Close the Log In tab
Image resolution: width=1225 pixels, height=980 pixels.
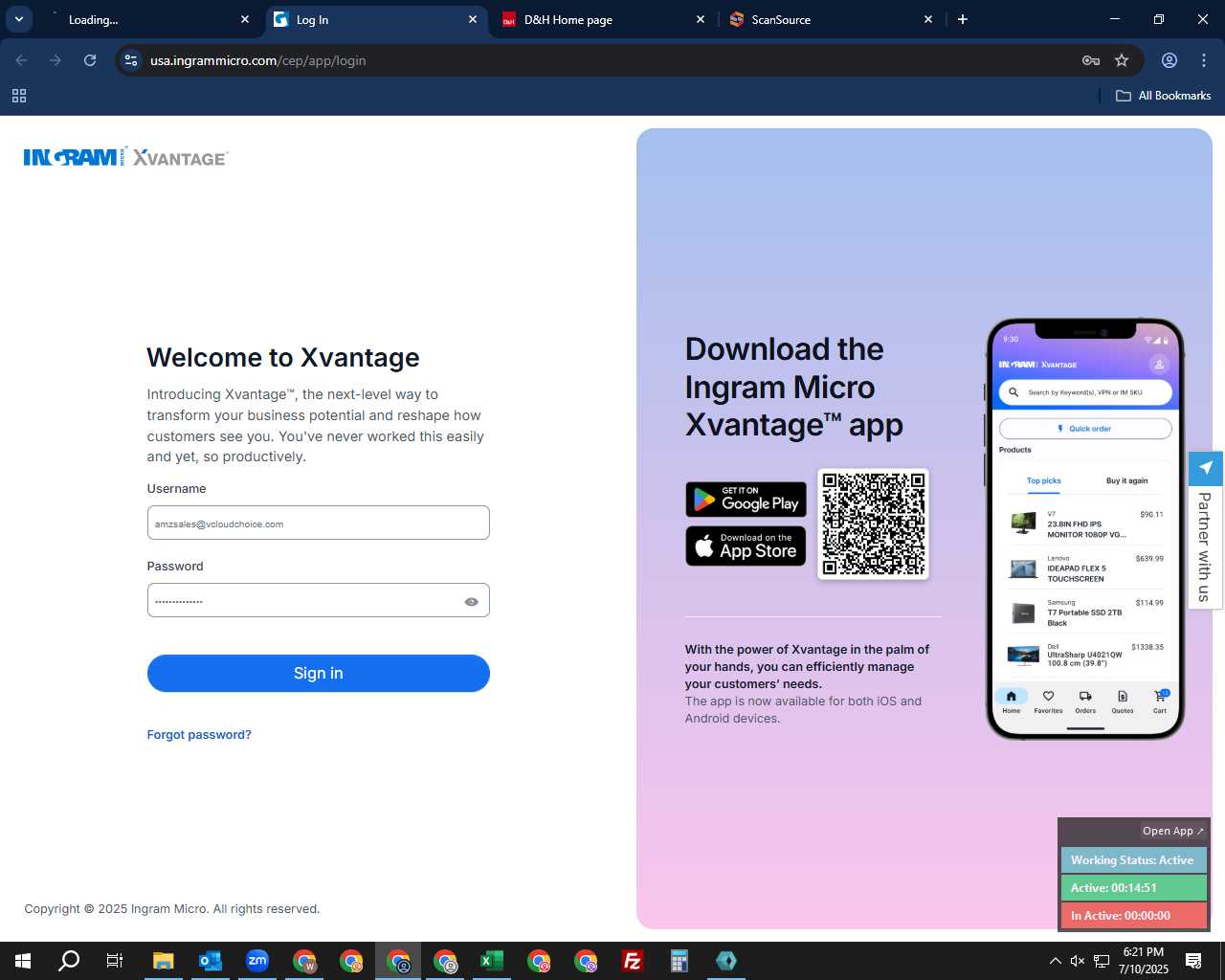[473, 19]
